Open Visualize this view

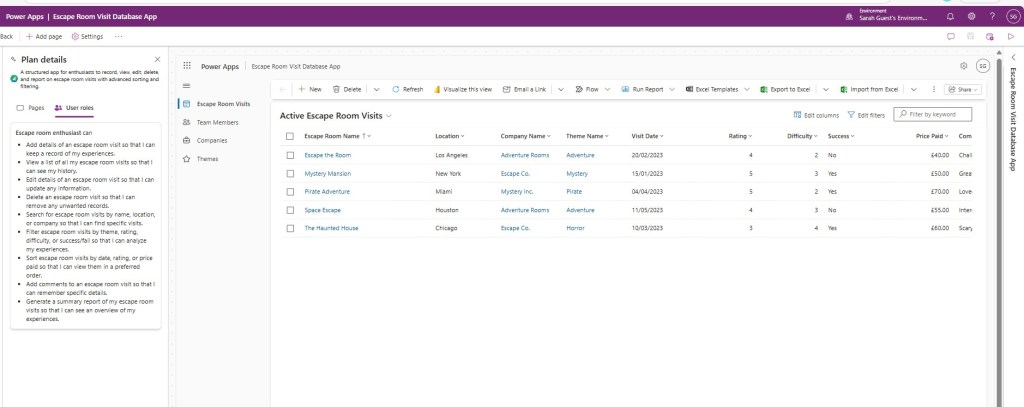pyautogui.click(x=437, y=89)
